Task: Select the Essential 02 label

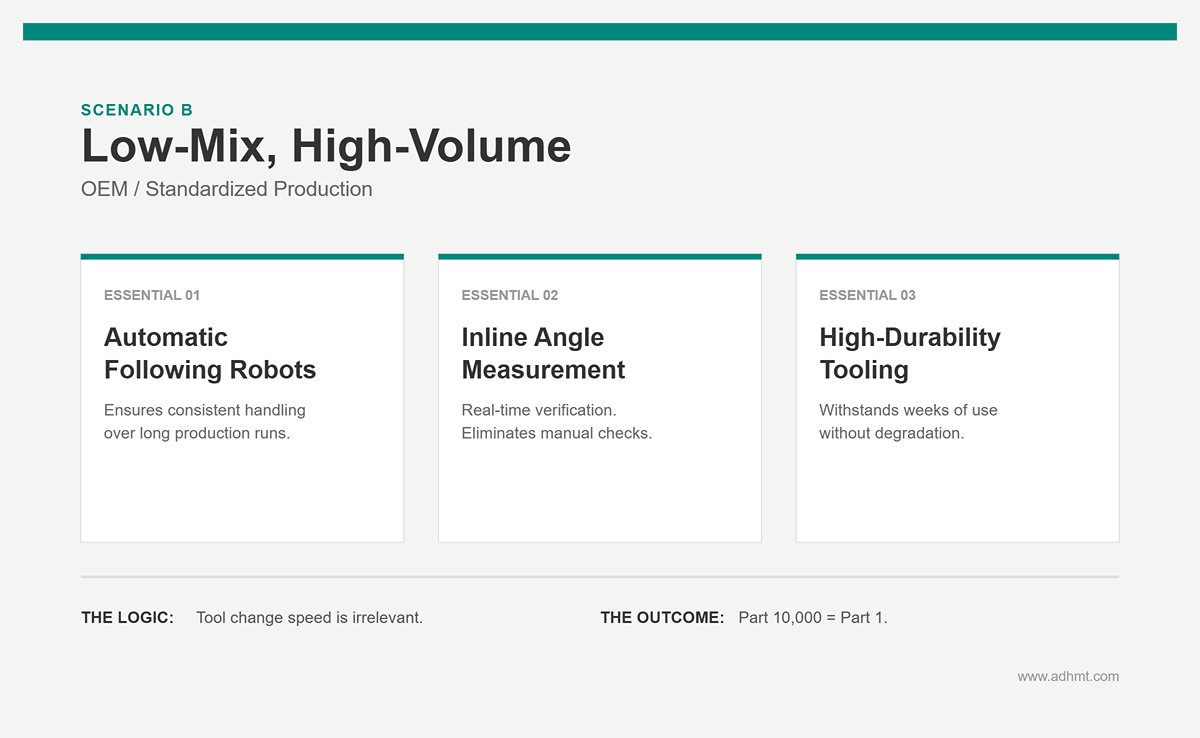Action: (509, 295)
